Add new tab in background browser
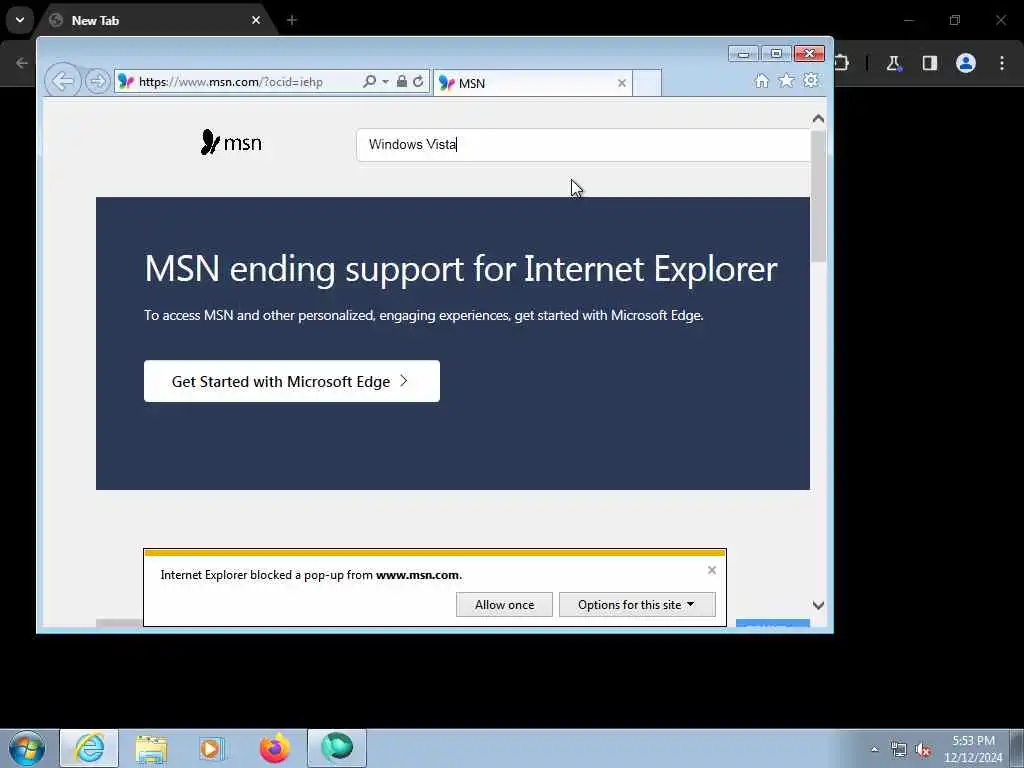The height and width of the screenshot is (768, 1024). coord(292,20)
